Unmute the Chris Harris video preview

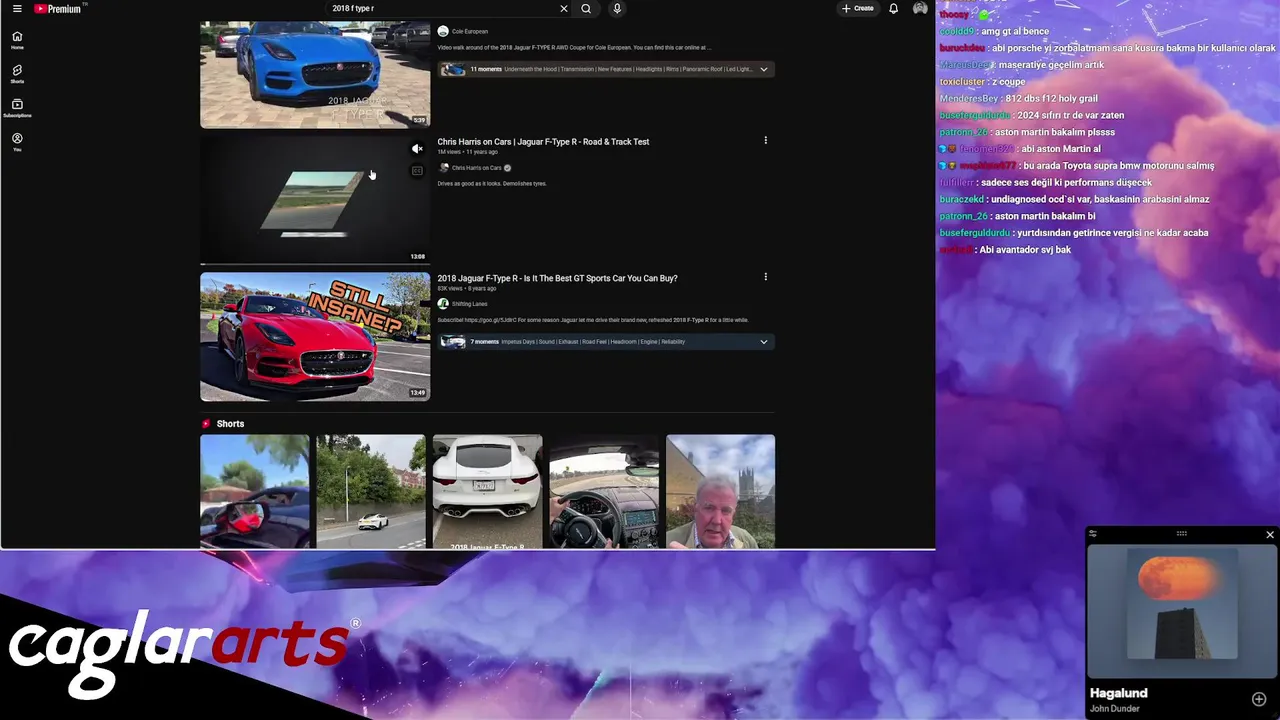click(x=417, y=149)
